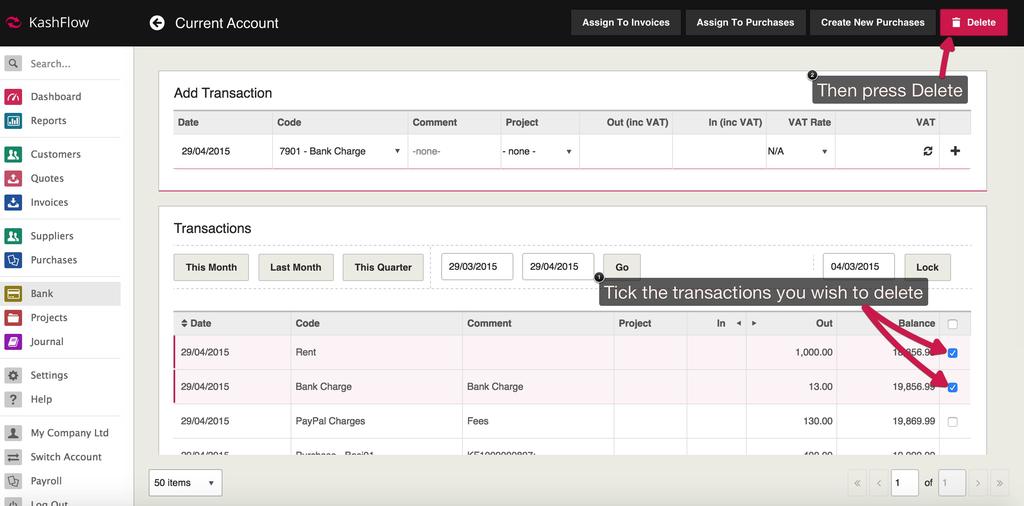Viewport: 1024px width, 506px height.
Task: Click the Reports chart icon in sidebar
Action: 13,121
